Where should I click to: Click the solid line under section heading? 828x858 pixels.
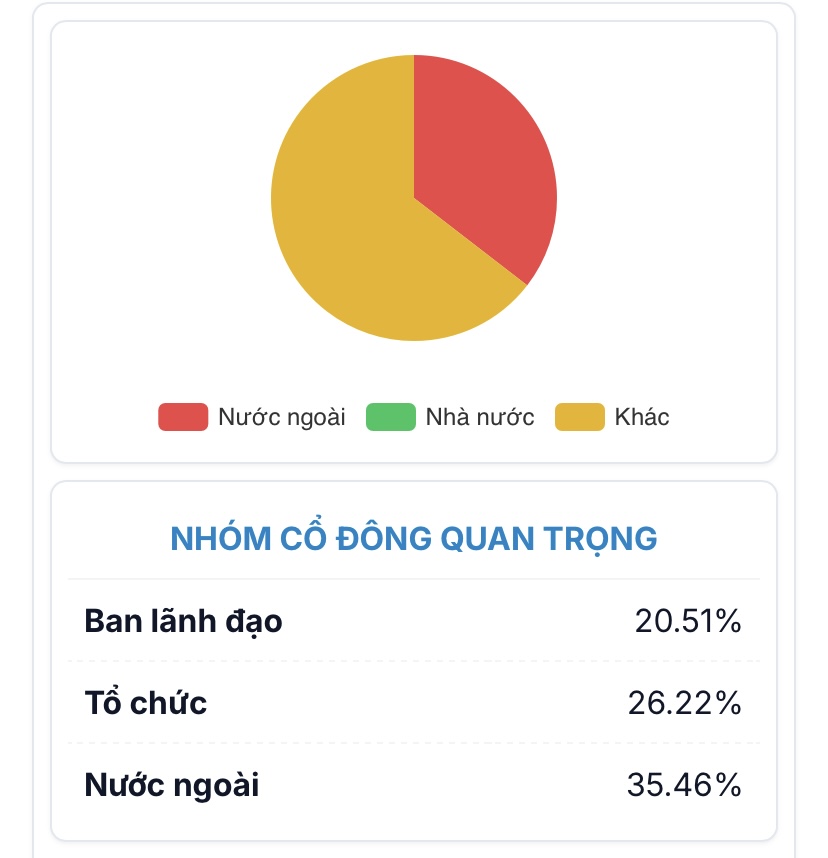tap(414, 579)
